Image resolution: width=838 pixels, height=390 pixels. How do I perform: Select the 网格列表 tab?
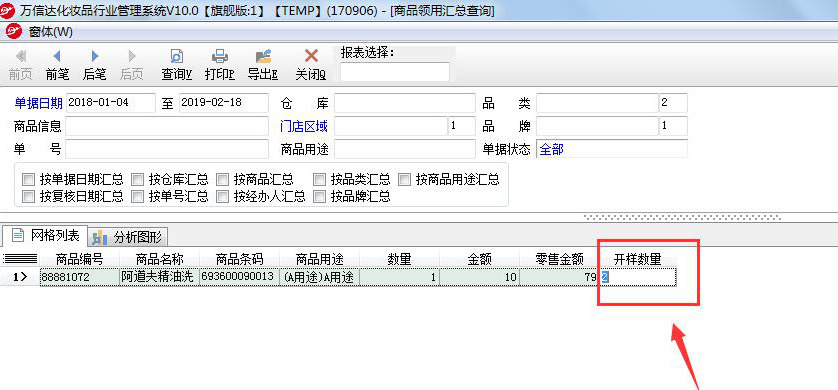[45, 235]
